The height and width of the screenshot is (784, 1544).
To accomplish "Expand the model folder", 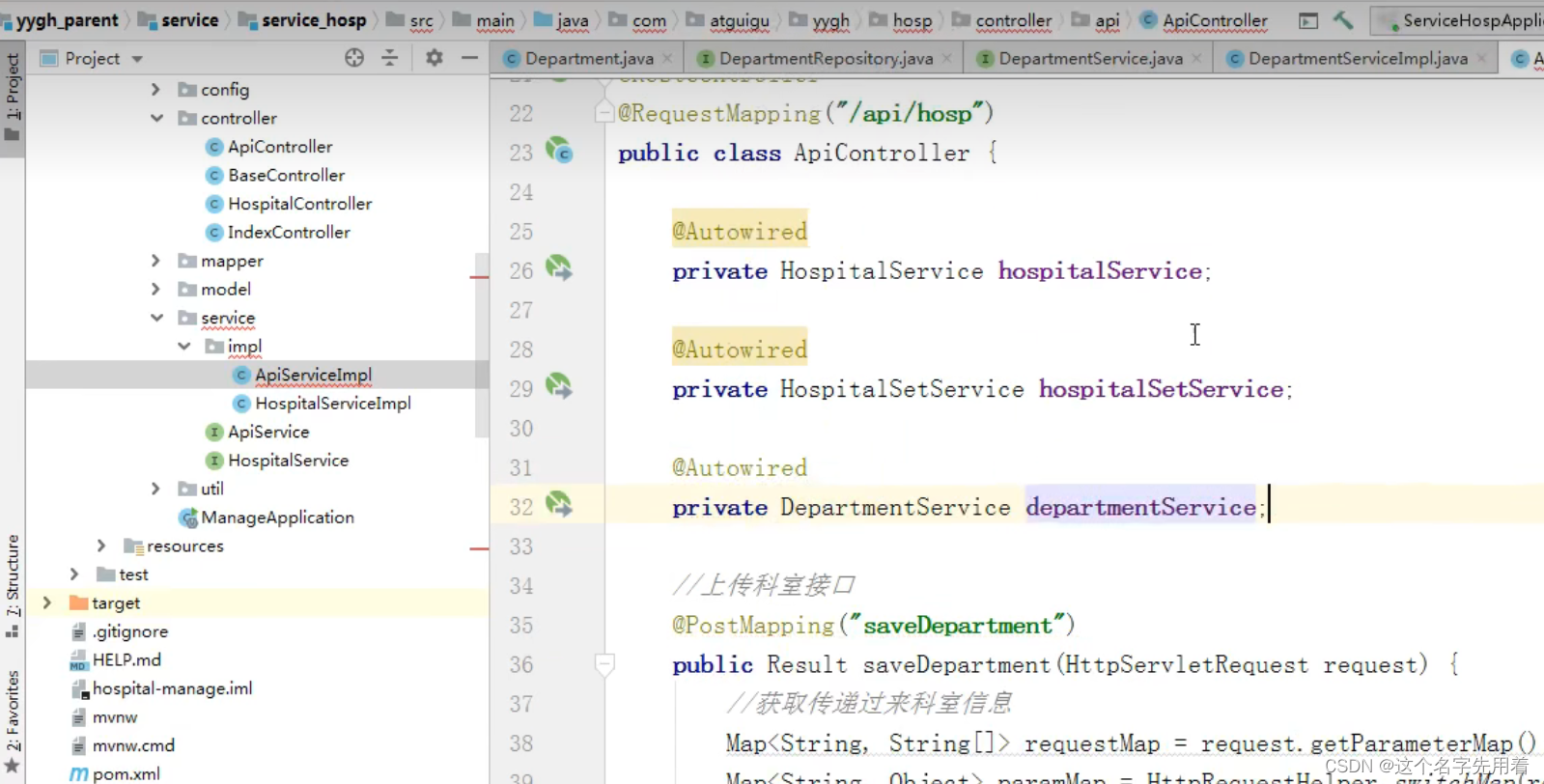I will click(x=156, y=289).
